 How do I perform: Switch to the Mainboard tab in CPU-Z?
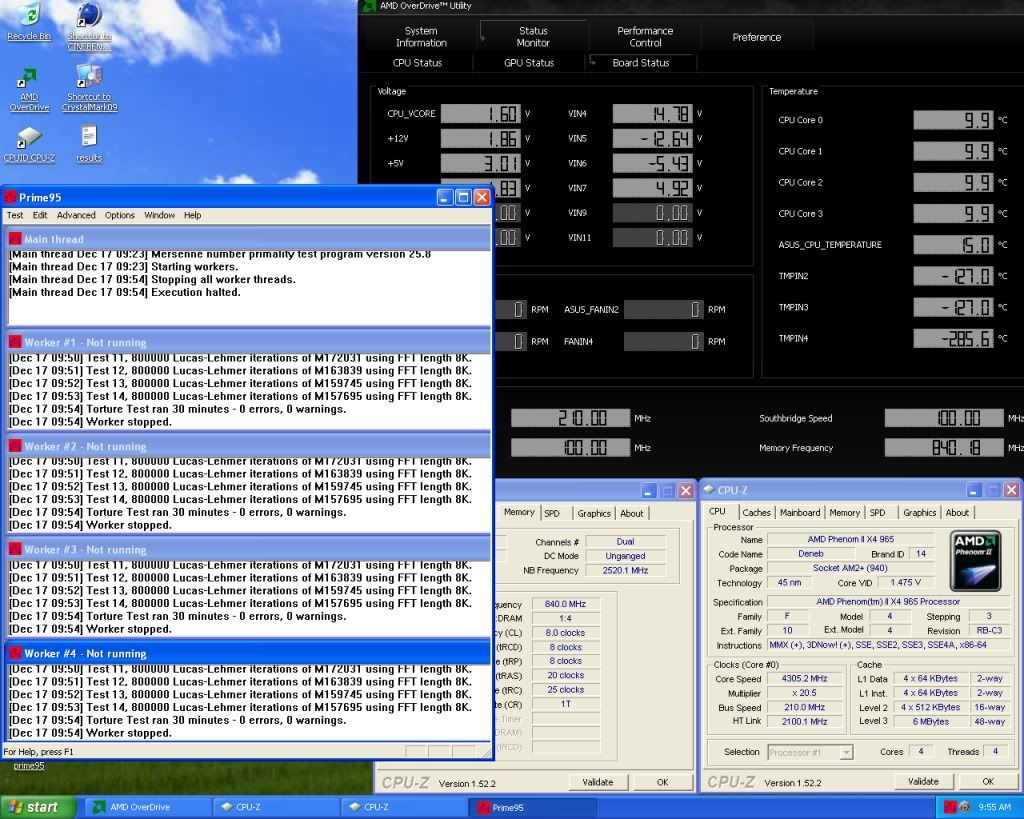pos(799,512)
